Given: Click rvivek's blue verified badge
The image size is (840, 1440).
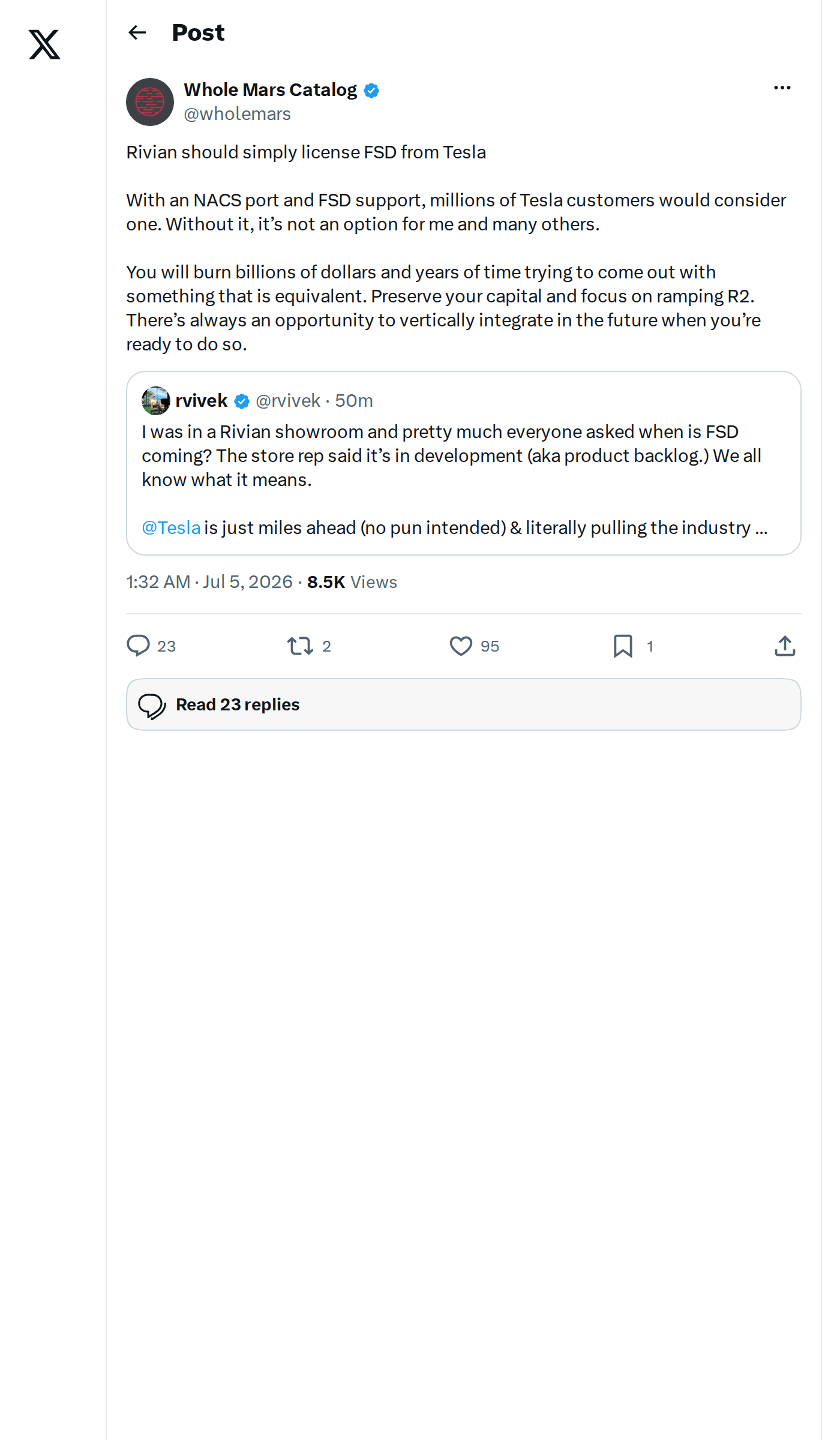Looking at the screenshot, I should (x=242, y=401).
